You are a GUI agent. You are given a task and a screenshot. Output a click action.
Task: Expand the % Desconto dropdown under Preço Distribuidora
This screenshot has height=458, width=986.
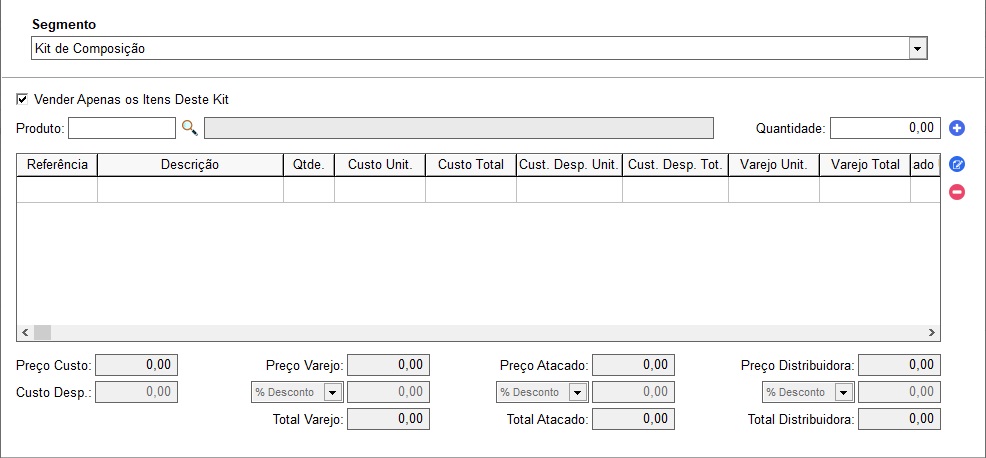(x=844, y=392)
